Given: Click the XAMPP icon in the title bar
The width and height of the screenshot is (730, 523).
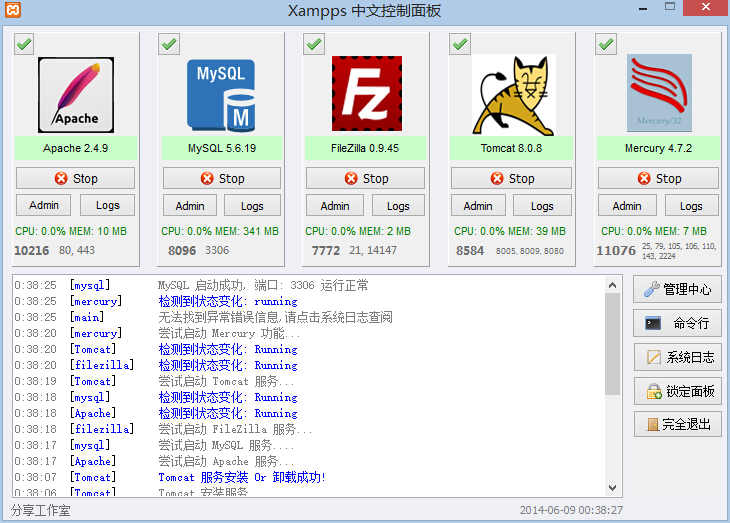Looking at the screenshot, I should coord(13,10).
